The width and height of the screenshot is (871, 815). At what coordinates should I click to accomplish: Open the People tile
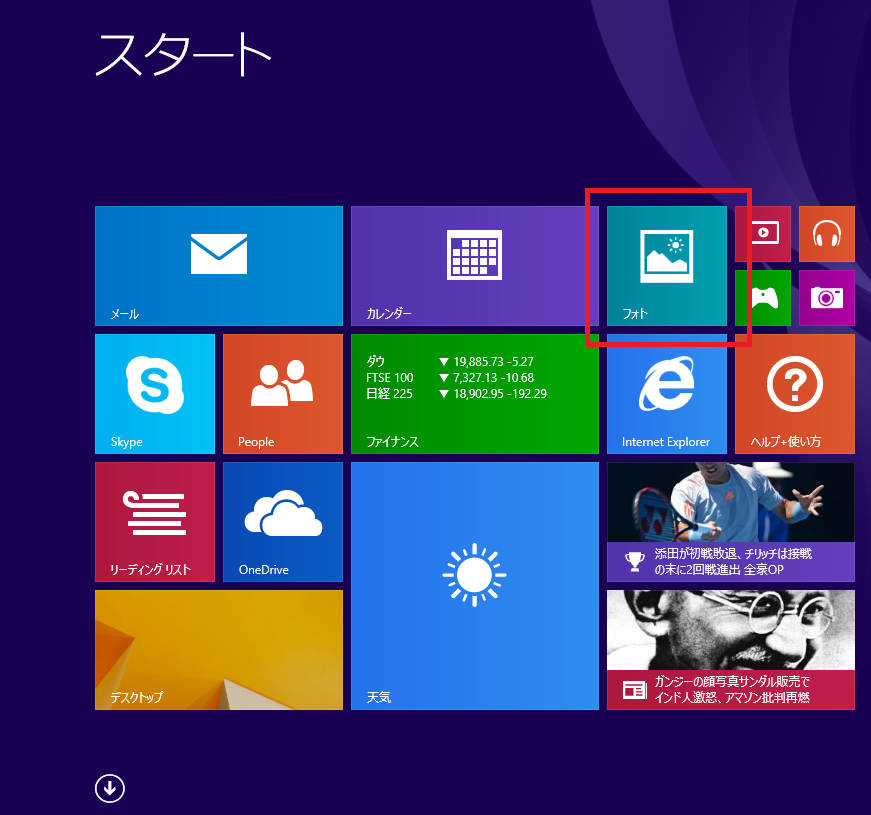tap(283, 394)
